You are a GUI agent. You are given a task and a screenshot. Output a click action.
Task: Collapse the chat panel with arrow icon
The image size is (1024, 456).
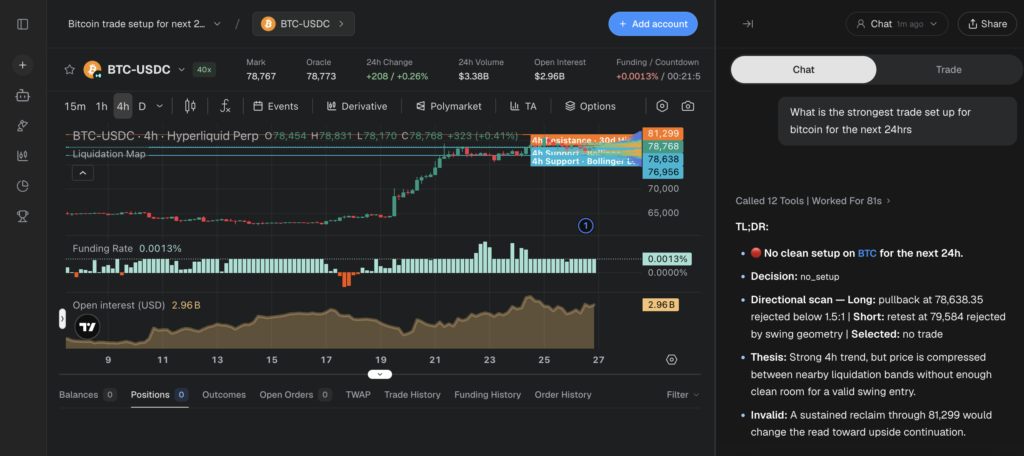coord(748,24)
